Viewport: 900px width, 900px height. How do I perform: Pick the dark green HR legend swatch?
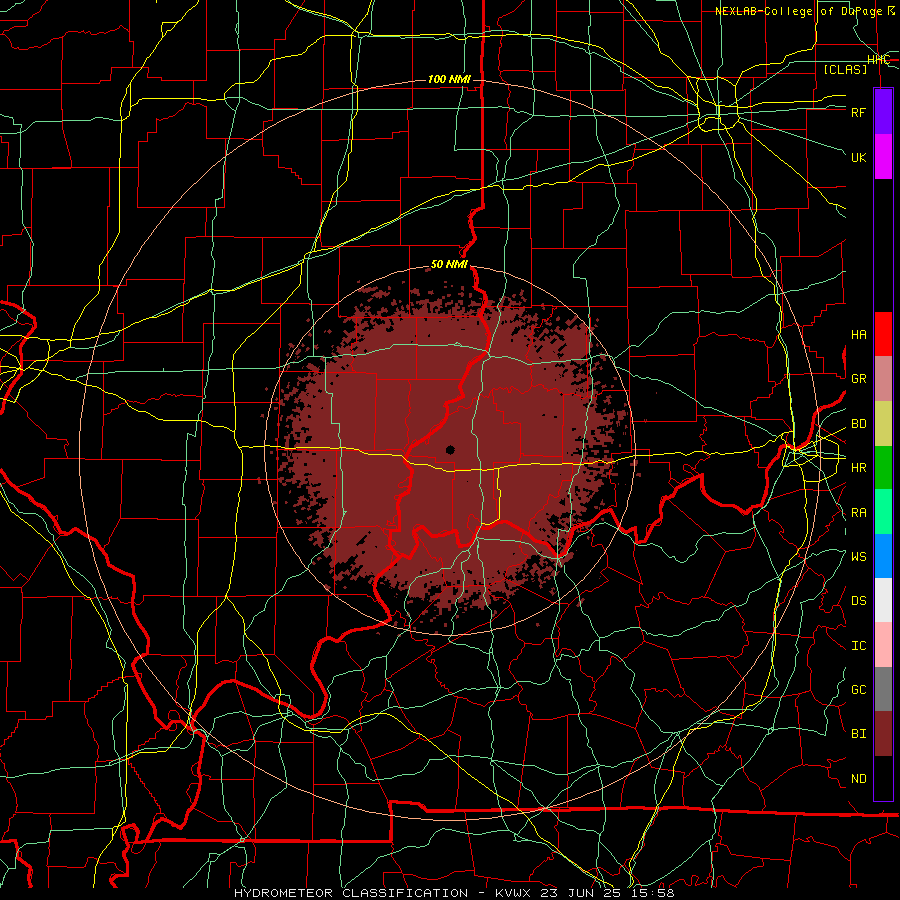883,468
